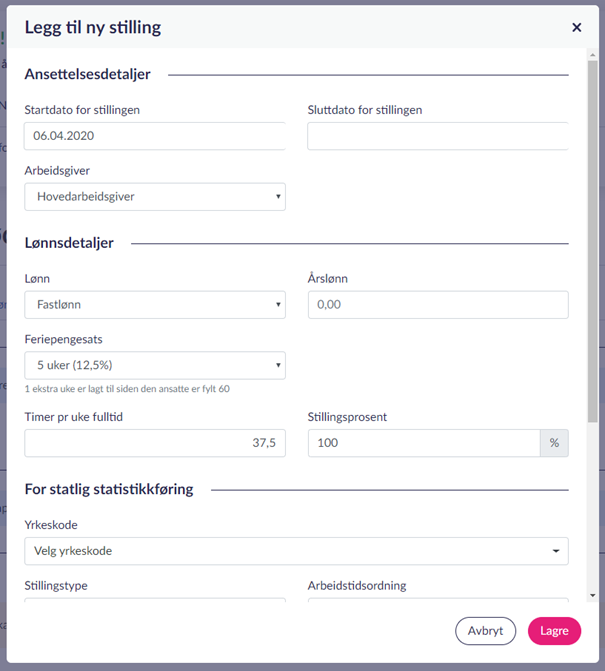Click the percent sign beside Stillingsprosent

pos(554,443)
